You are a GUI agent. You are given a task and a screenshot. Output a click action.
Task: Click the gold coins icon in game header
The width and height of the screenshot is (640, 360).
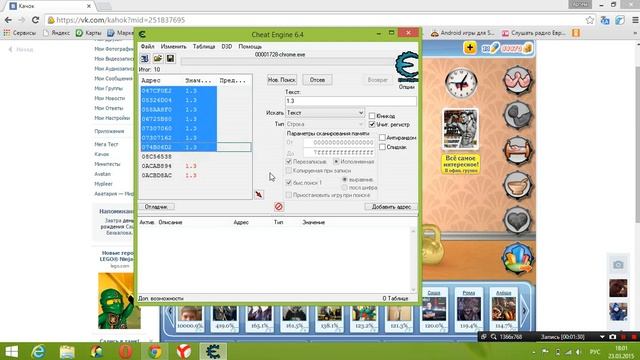[x=527, y=49]
